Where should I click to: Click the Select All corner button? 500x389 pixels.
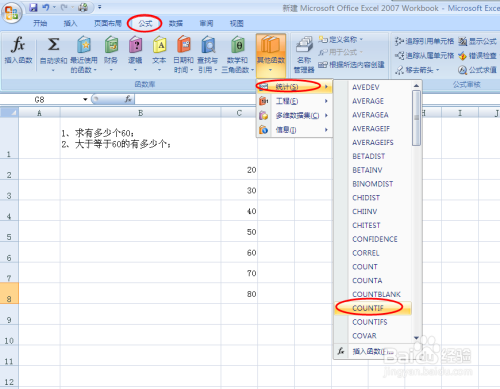click(9, 113)
